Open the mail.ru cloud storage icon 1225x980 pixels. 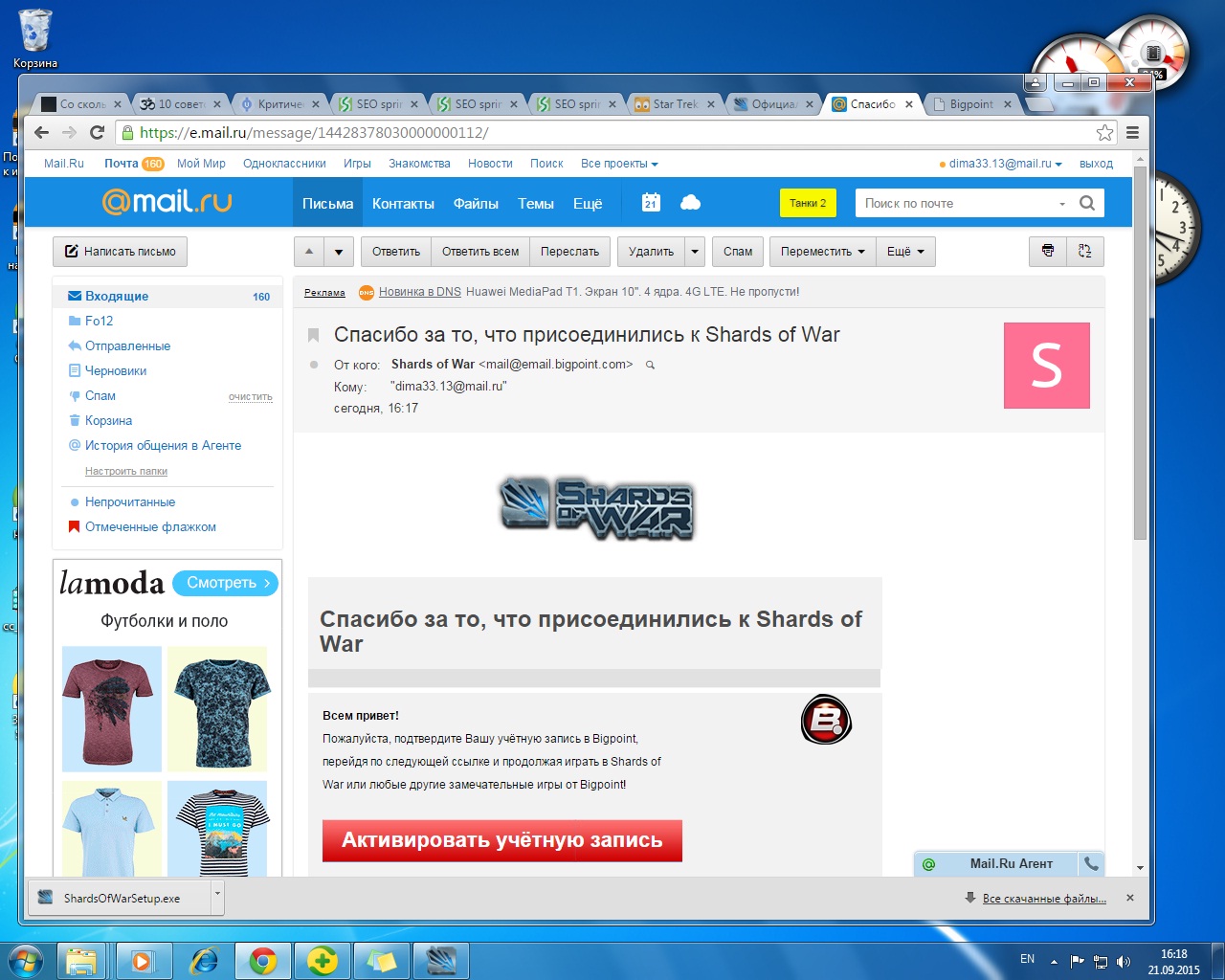(690, 203)
